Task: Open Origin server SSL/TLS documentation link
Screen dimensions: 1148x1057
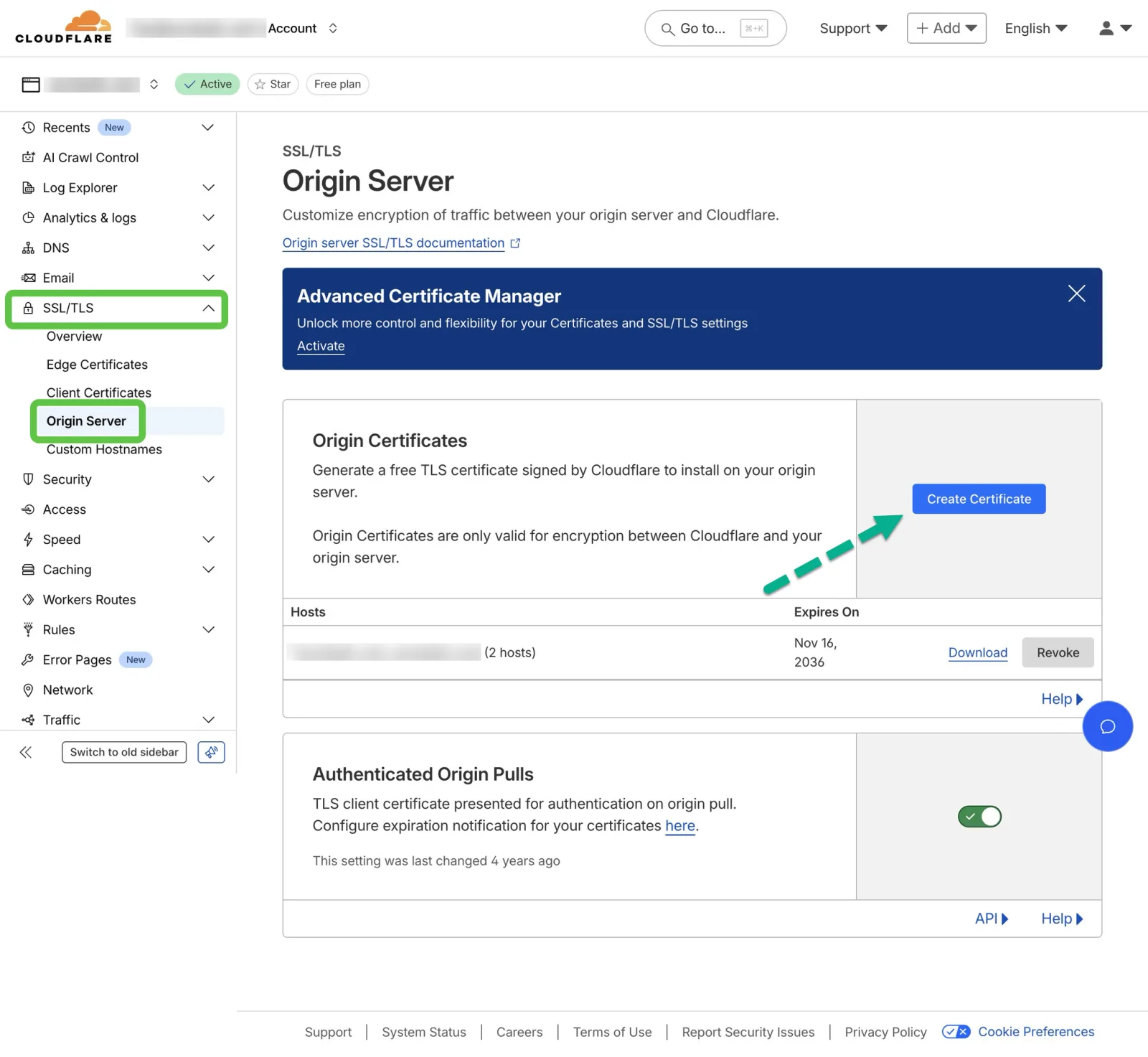Action: pyautogui.click(x=393, y=243)
